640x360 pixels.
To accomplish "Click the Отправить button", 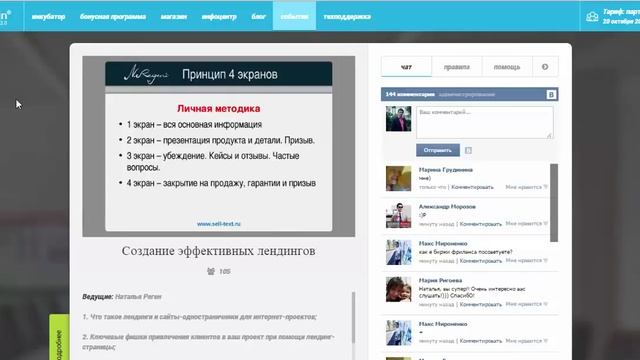I will tap(438, 150).
